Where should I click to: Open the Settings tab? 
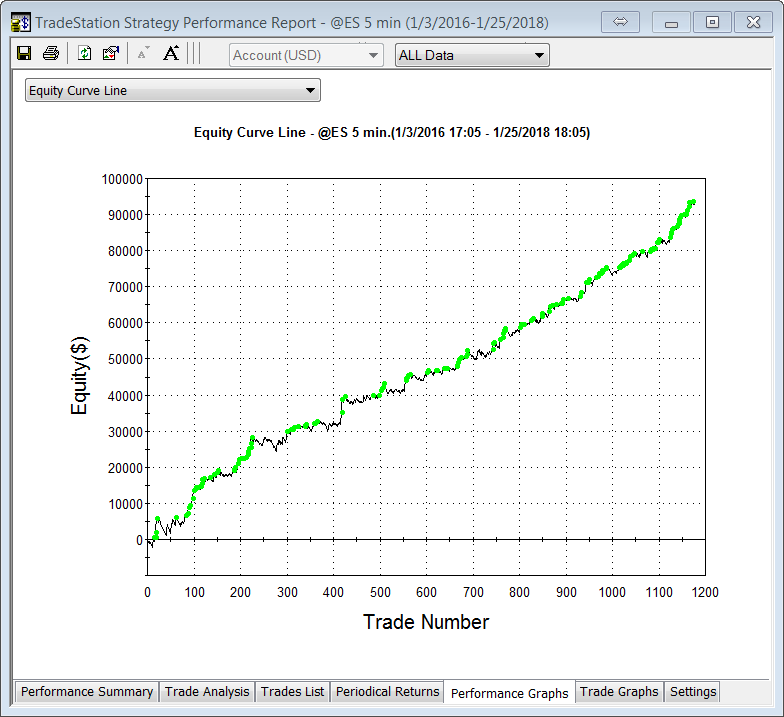click(x=693, y=692)
